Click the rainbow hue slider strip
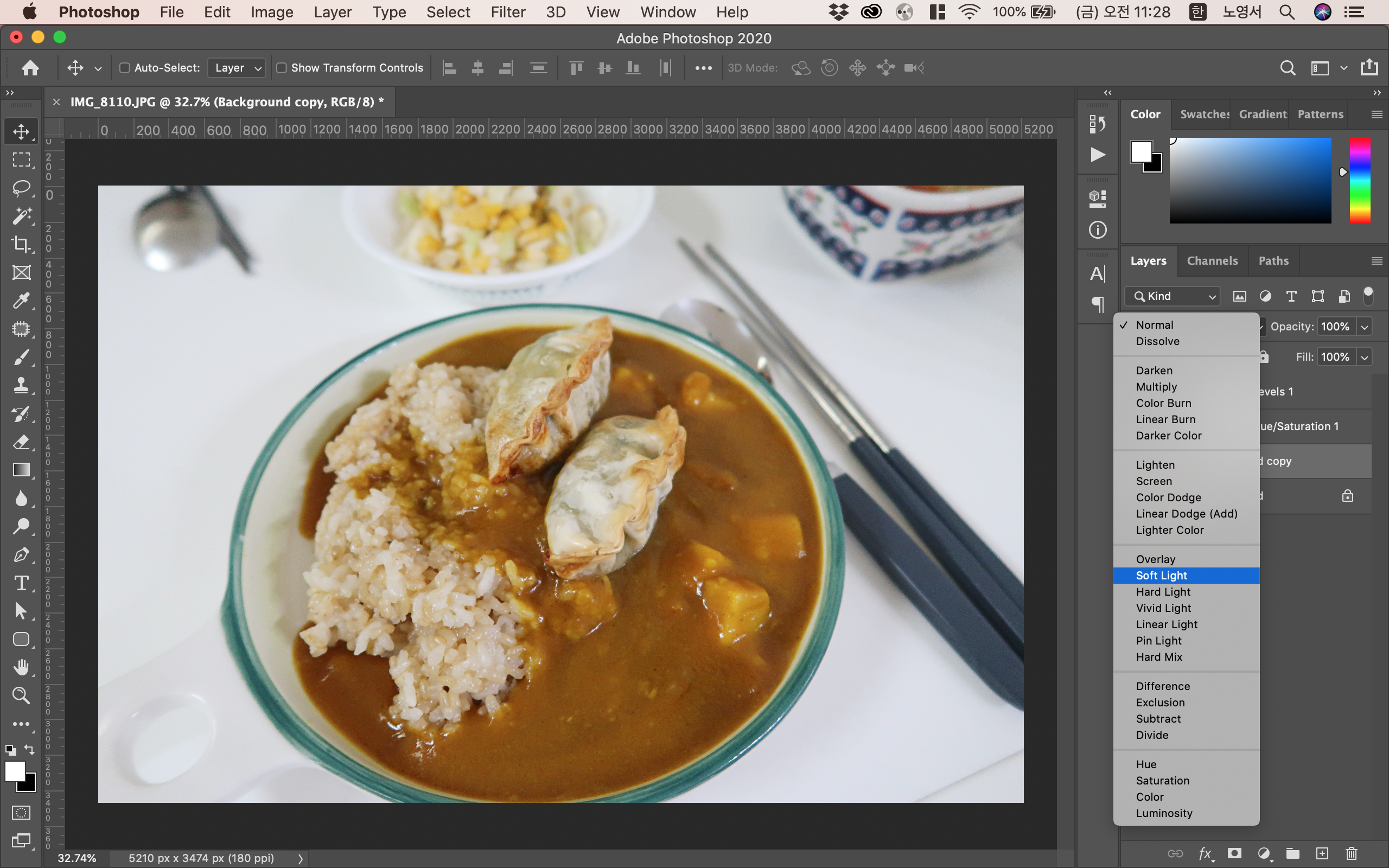Viewport: 1389px width, 868px height. 1359,180
